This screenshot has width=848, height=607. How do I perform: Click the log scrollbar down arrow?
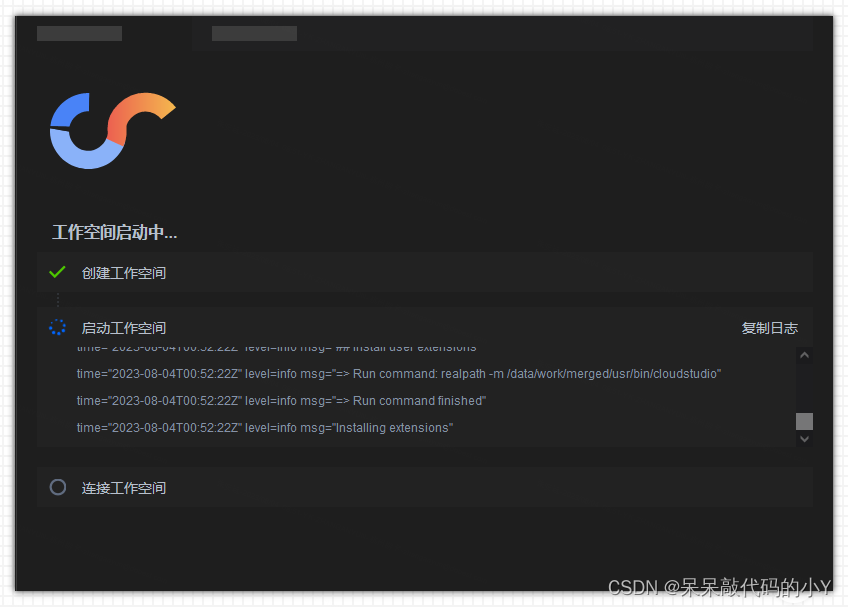(804, 439)
